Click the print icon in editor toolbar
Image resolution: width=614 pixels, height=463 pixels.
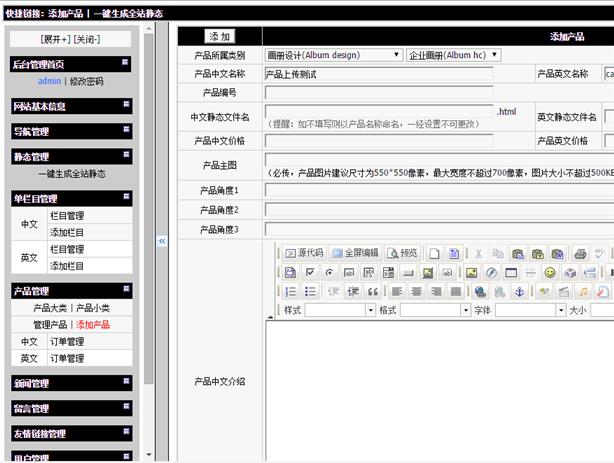(579, 253)
